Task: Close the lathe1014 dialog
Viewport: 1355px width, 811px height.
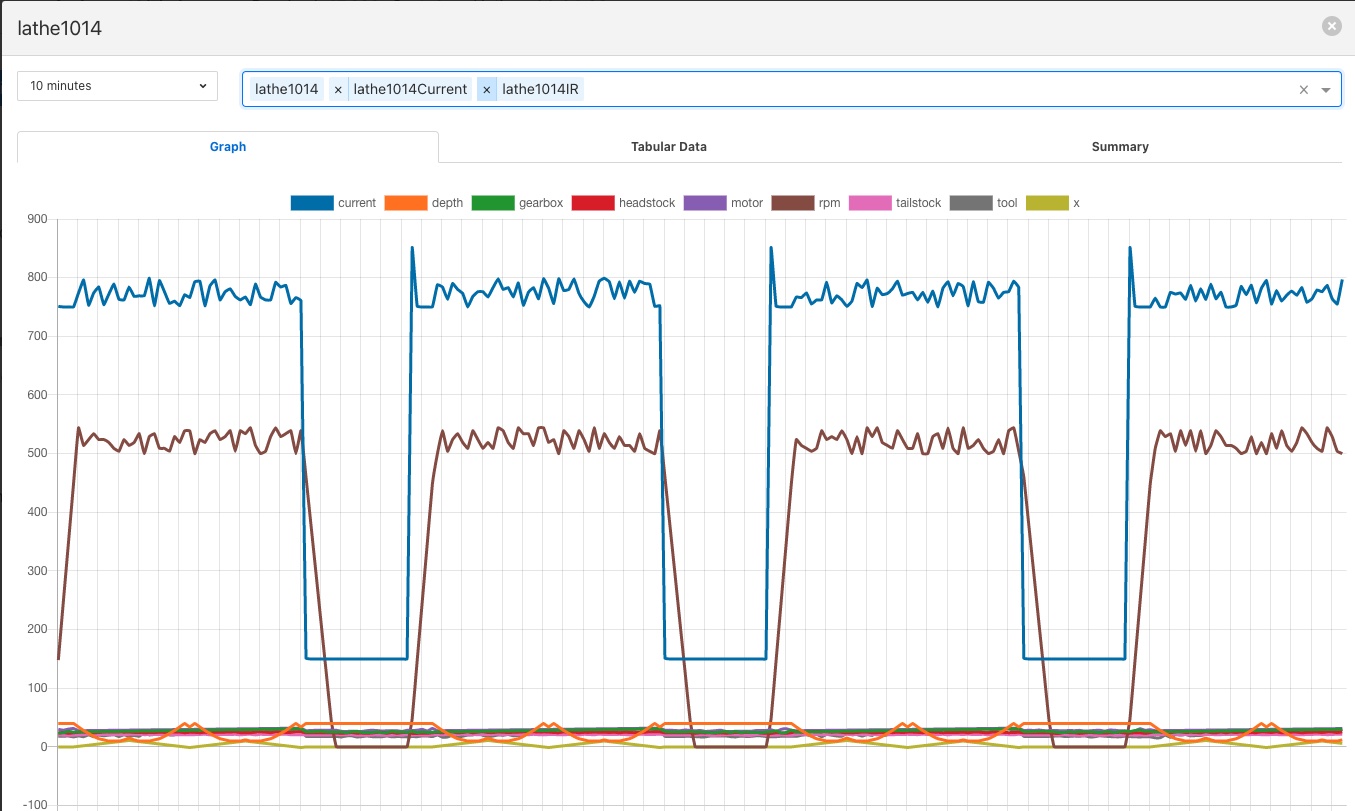Action: [x=1331, y=27]
